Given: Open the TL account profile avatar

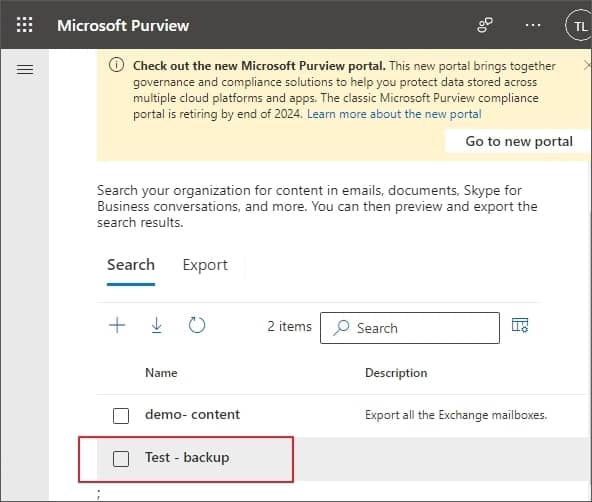Looking at the screenshot, I should pyautogui.click(x=578, y=26).
